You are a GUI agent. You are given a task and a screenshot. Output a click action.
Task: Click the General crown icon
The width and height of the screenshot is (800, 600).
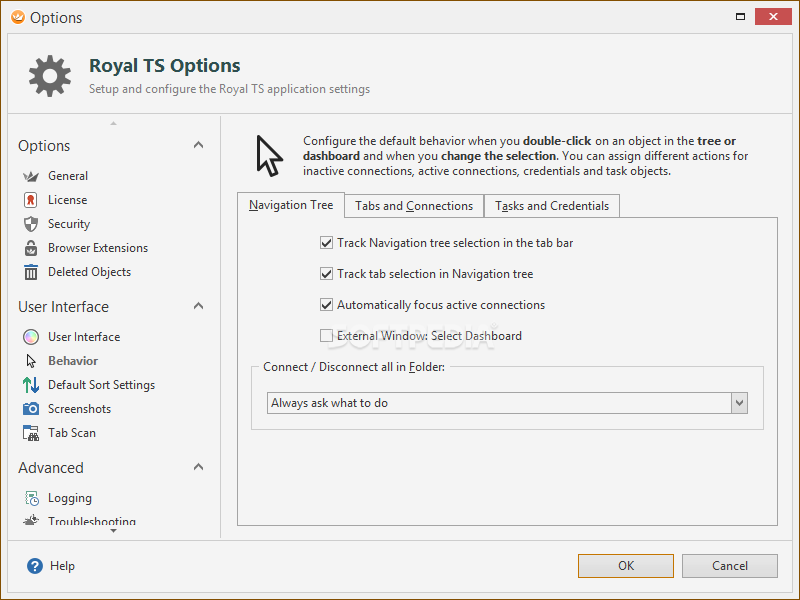31,177
